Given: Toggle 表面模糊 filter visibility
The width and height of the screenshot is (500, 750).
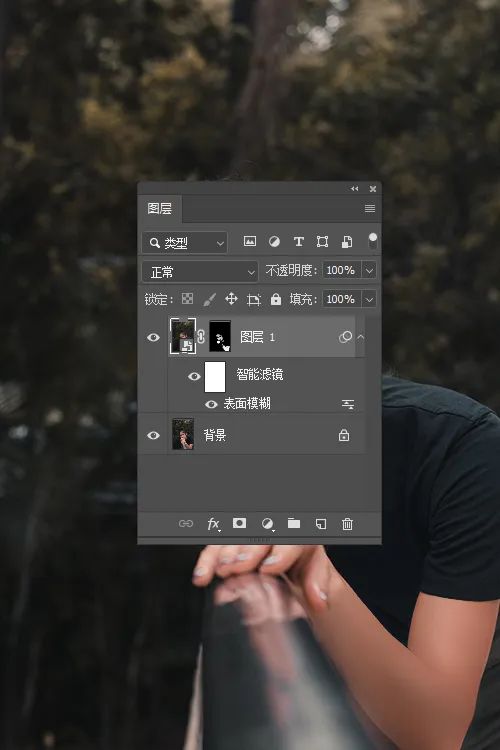Looking at the screenshot, I should [211, 404].
